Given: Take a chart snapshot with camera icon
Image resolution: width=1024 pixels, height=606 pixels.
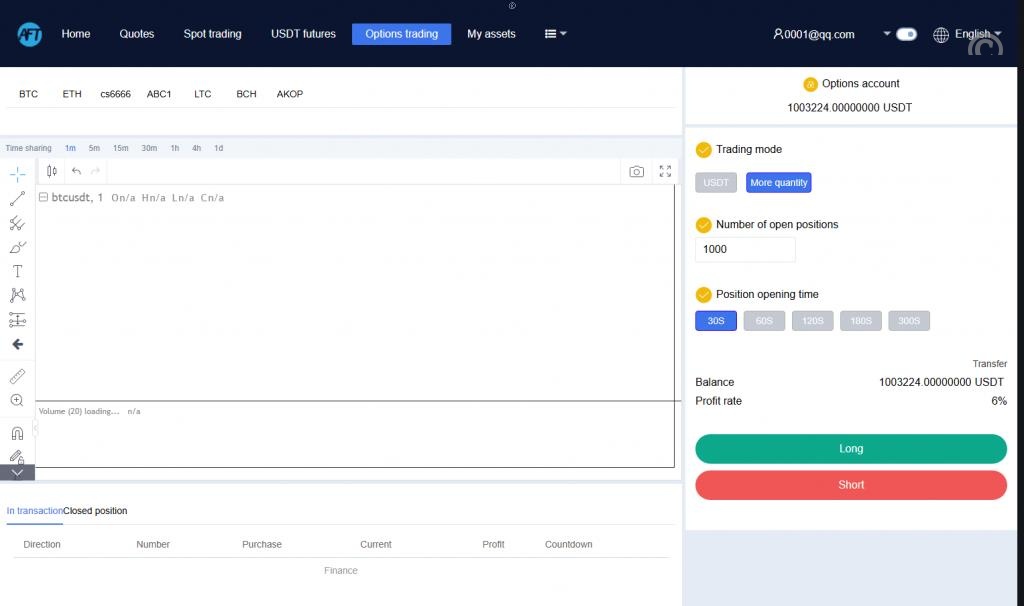Looking at the screenshot, I should [x=636, y=171].
